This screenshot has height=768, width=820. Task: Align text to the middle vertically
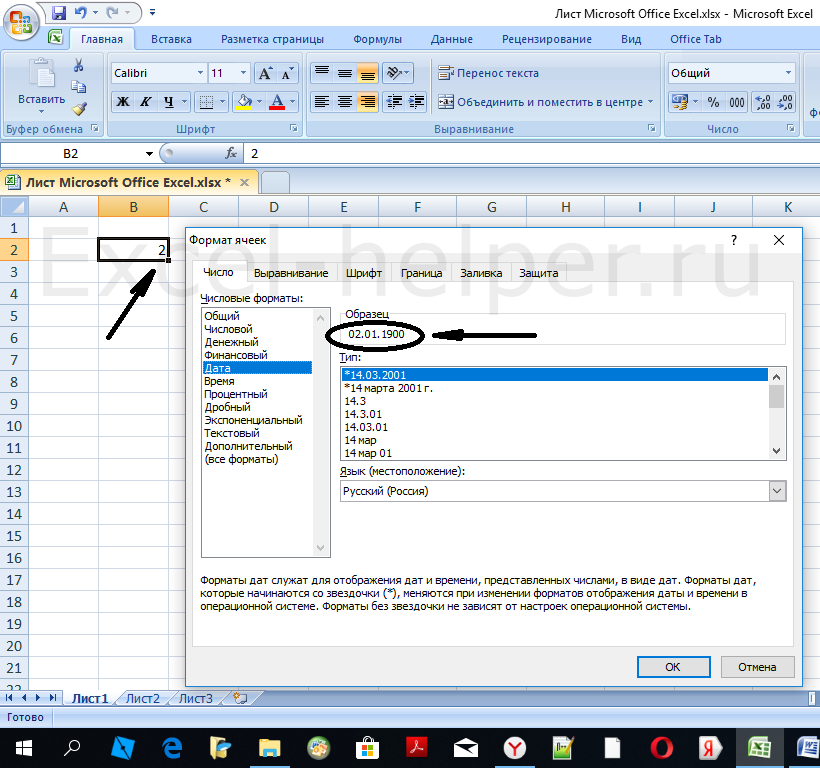[345, 73]
